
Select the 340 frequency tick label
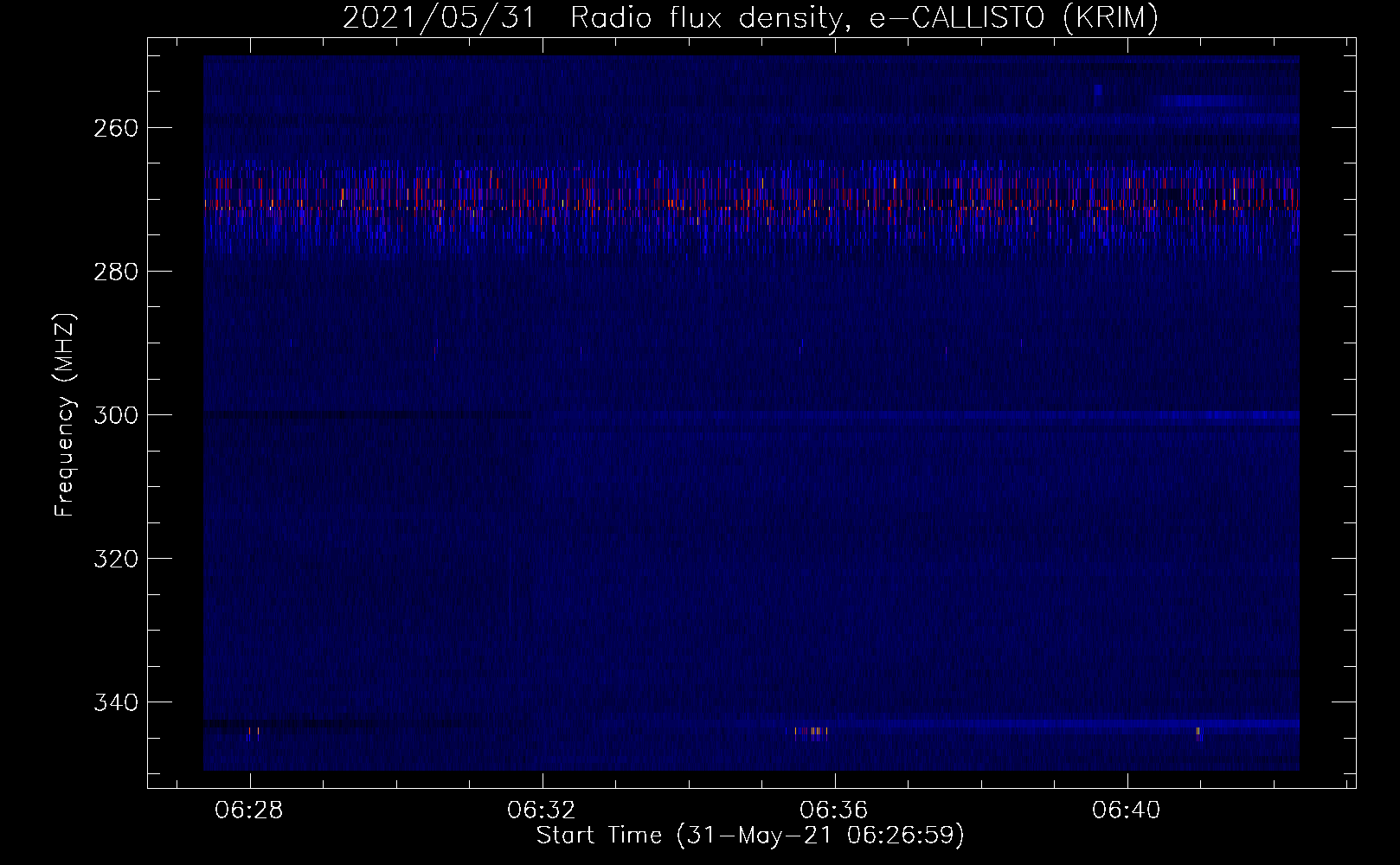[x=115, y=702]
